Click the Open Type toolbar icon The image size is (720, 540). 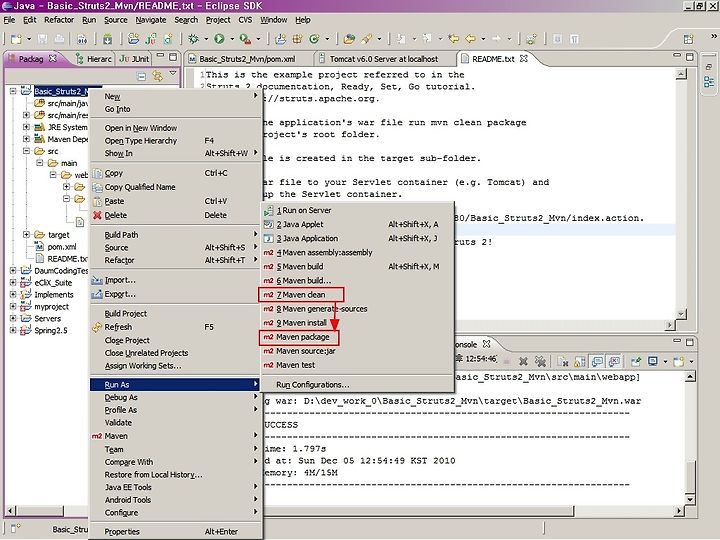[349, 39]
